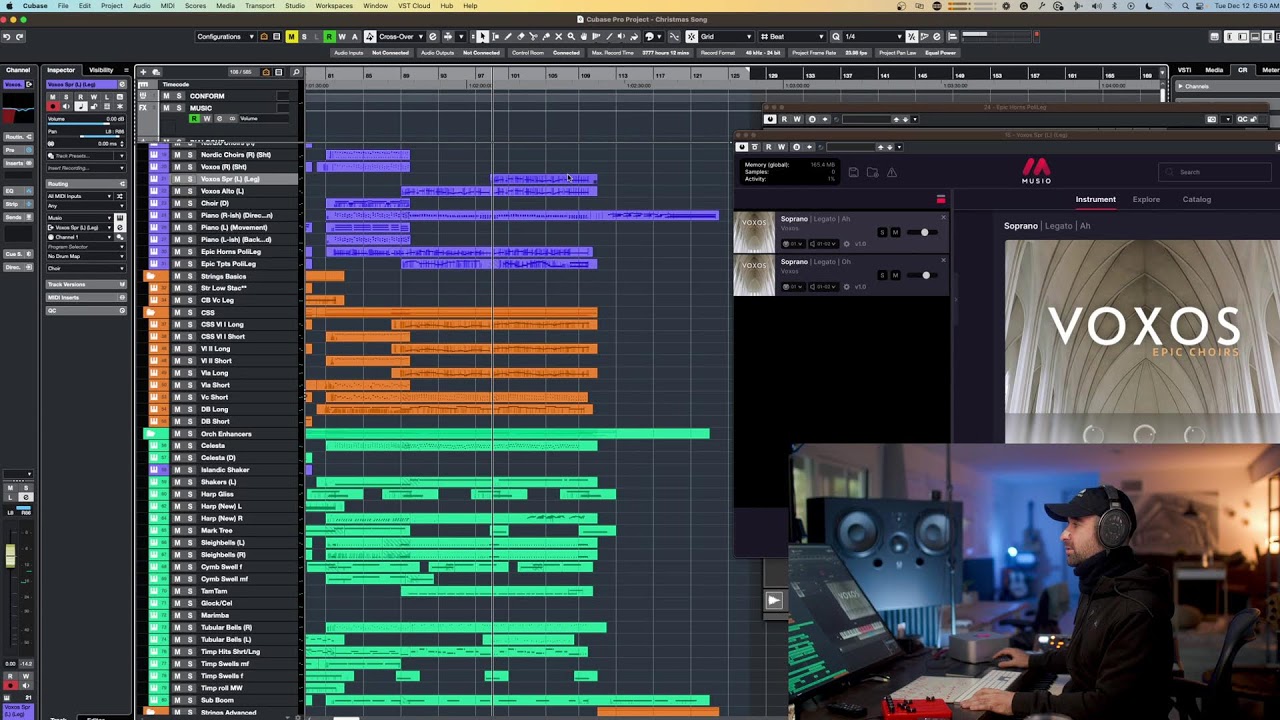Open the Musio load folder icon
This screenshot has height=720, width=1280.
873,172
